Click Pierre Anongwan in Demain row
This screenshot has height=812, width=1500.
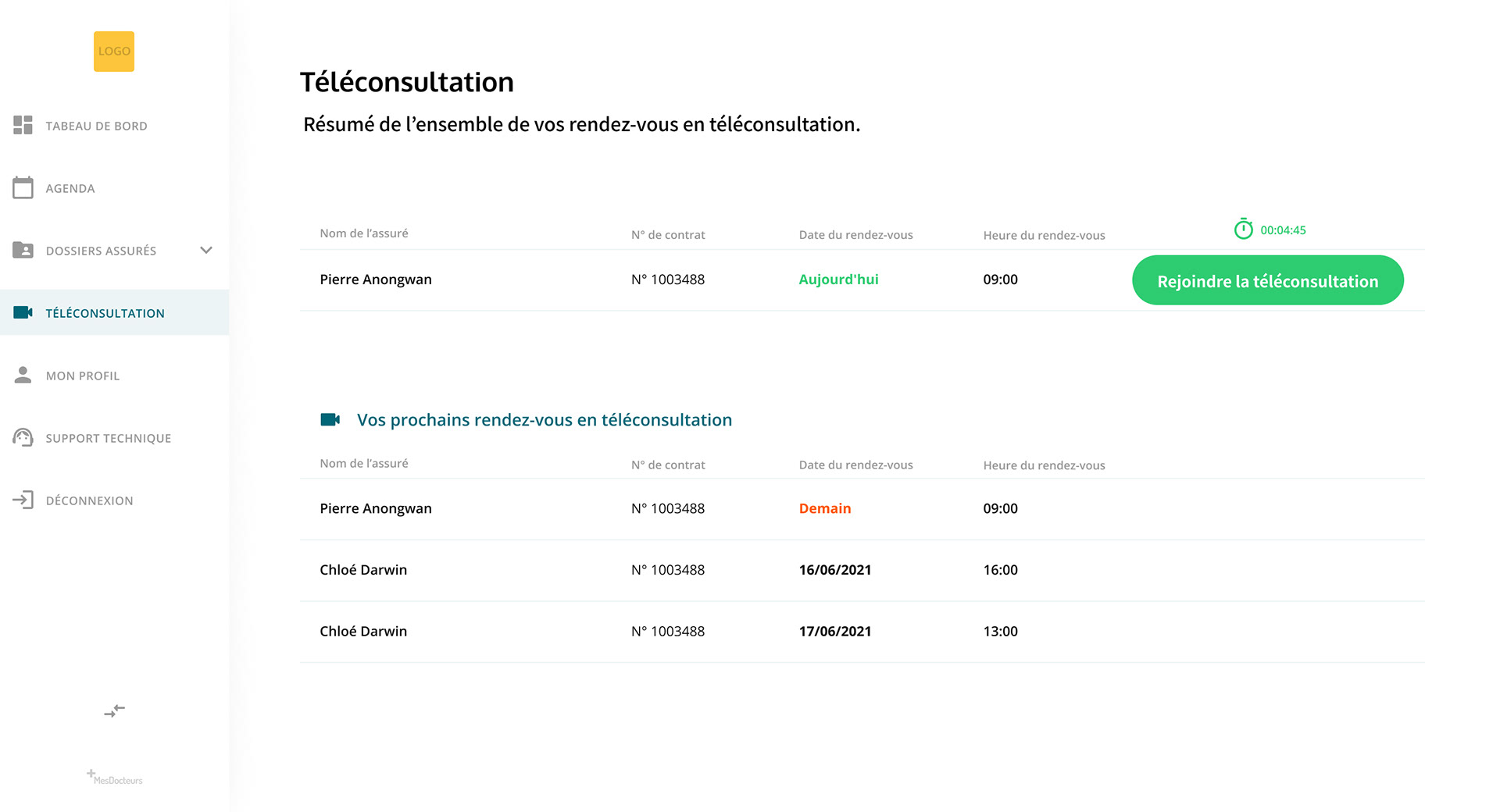point(376,508)
